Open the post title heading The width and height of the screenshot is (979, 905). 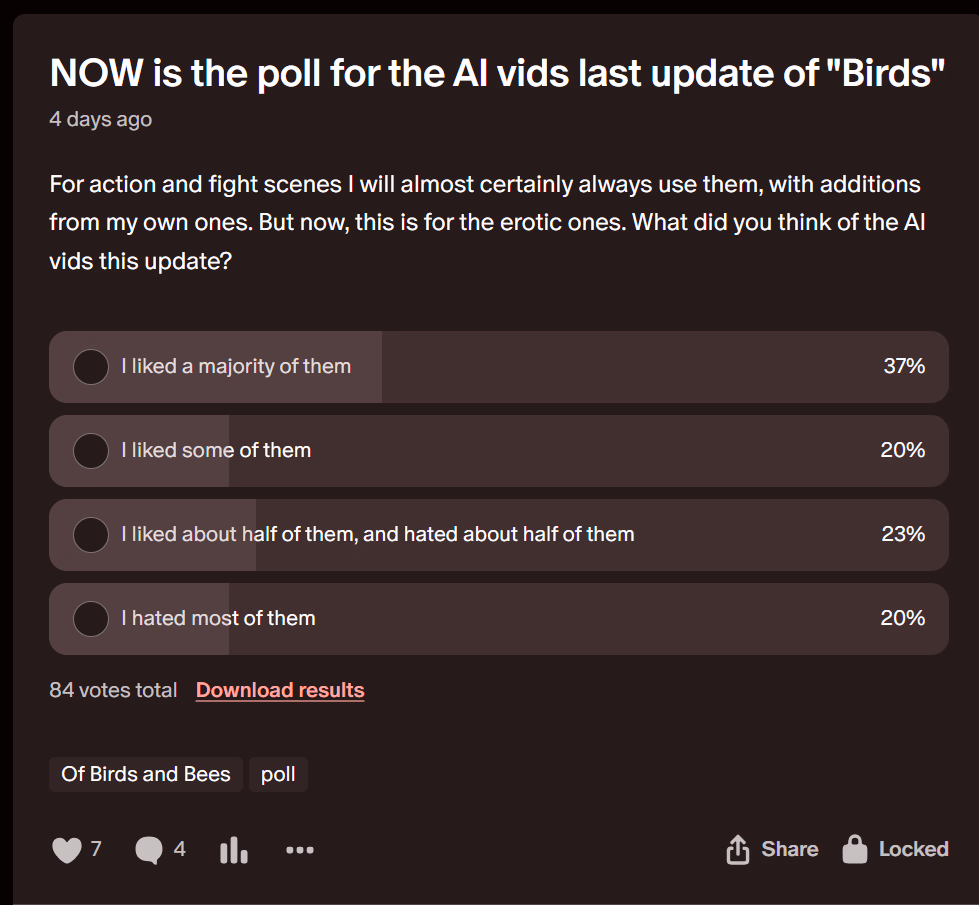point(497,73)
